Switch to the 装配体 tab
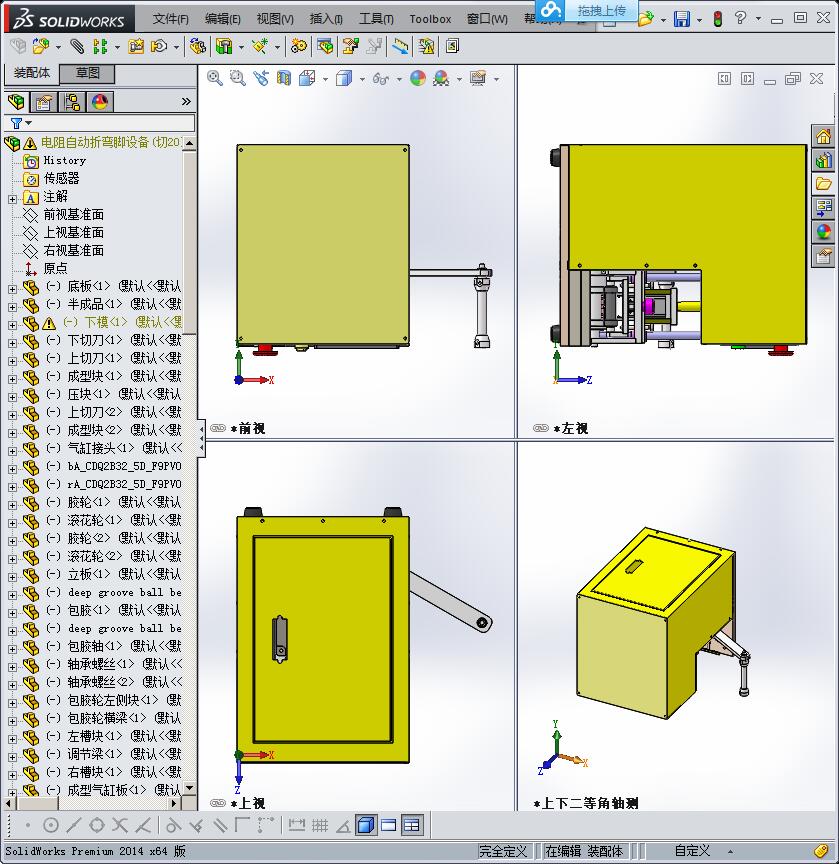Viewport: 839px width, 864px height. click(31, 73)
